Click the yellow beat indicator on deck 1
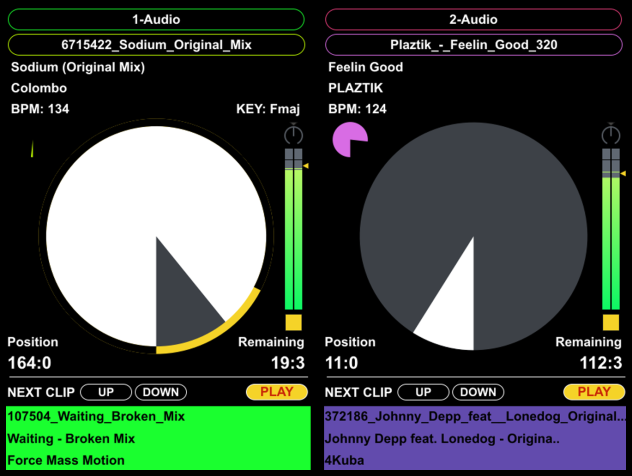Screen dimensions: 632x476 32,149
